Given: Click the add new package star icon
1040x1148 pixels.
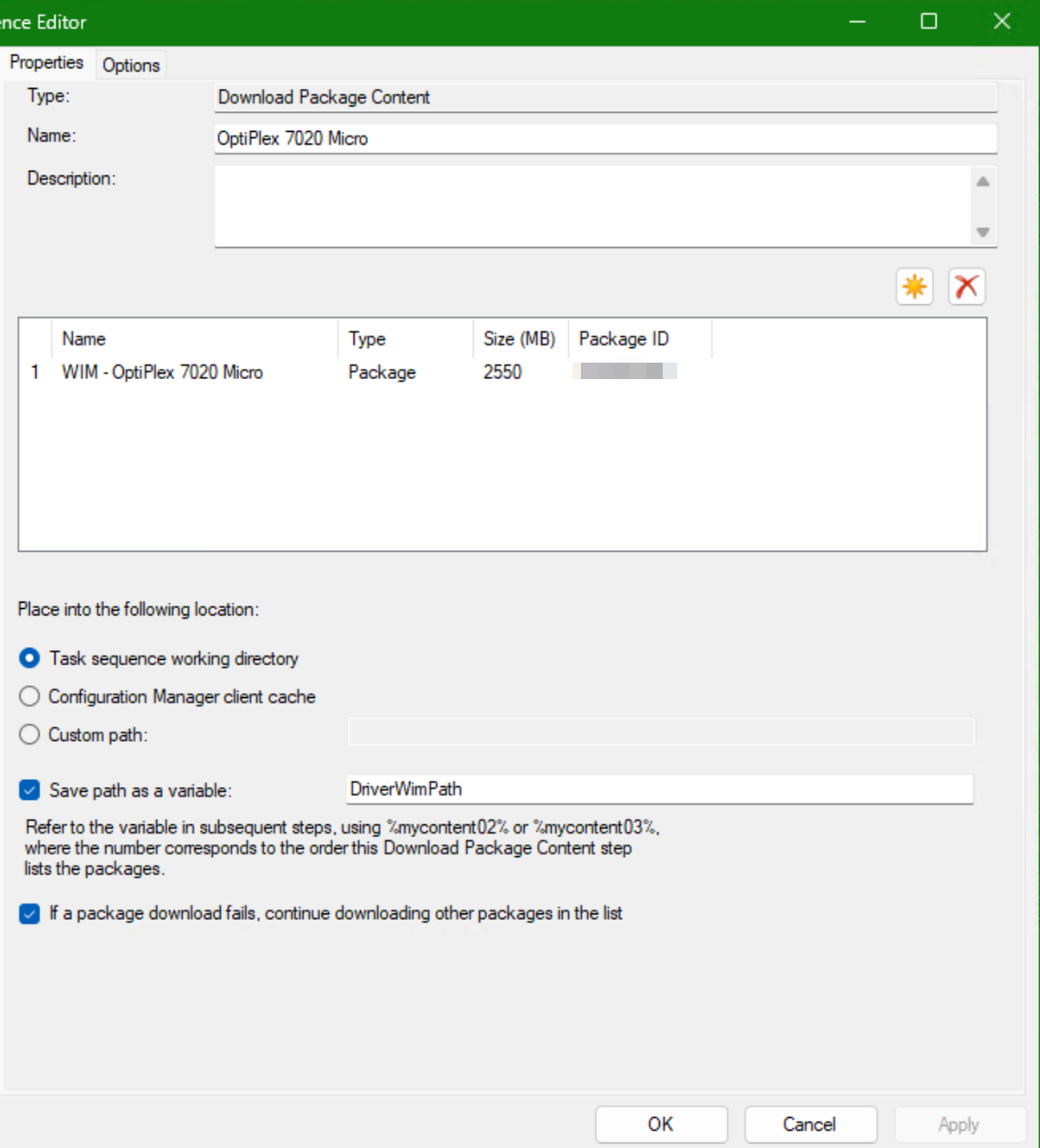Looking at the screenshot, I should click(915, 287).
